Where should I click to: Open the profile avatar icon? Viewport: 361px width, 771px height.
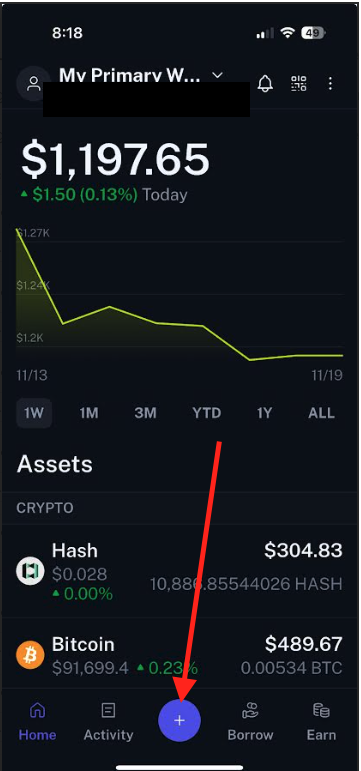click(x=33, y=83)
